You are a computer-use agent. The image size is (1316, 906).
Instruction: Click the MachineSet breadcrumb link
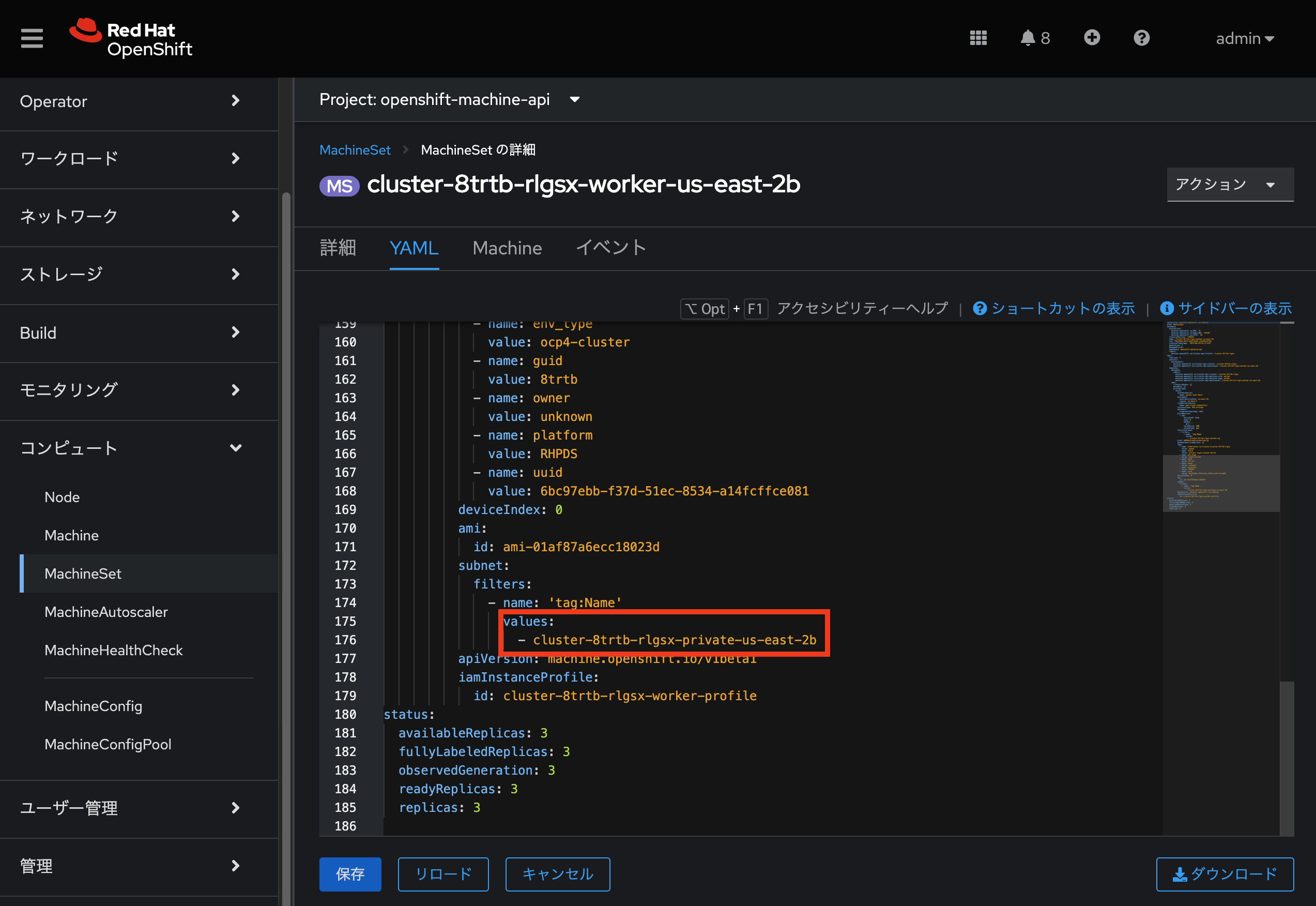355,150
